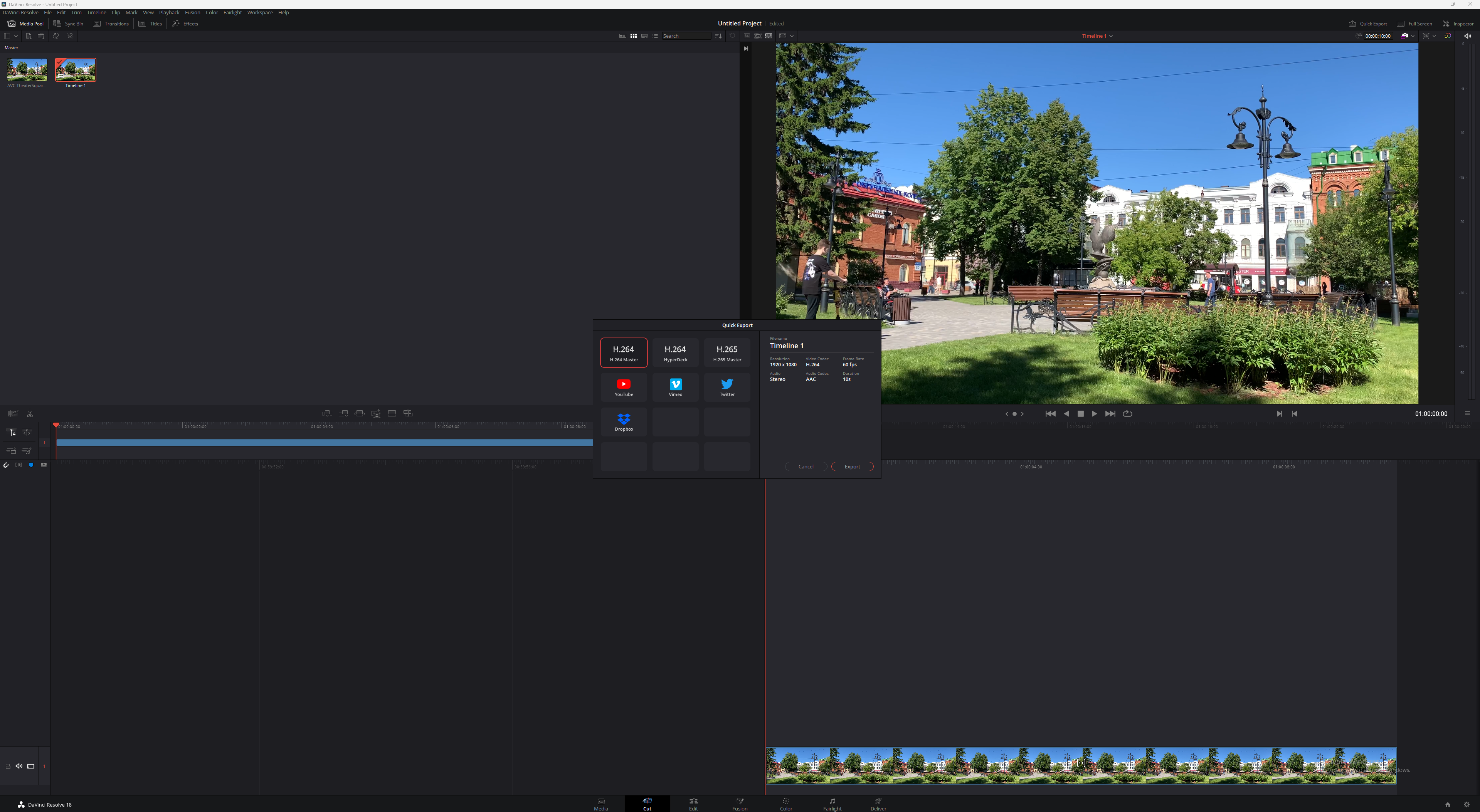Switch media pool to list view
This screenshot has width=1480, height=812.
[x=655, y=35]
